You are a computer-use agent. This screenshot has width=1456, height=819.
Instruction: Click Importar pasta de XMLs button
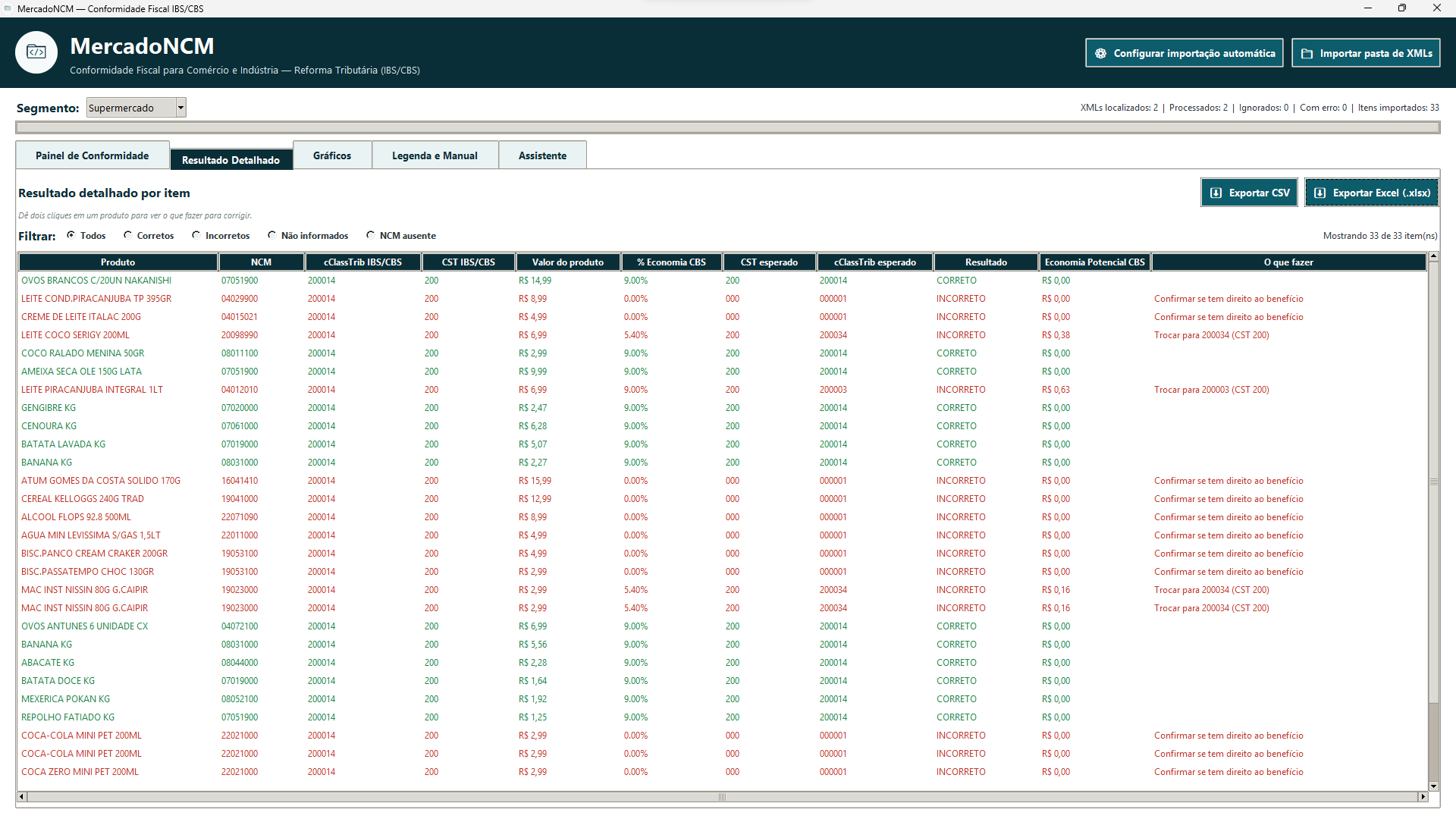click(1366, 53)
